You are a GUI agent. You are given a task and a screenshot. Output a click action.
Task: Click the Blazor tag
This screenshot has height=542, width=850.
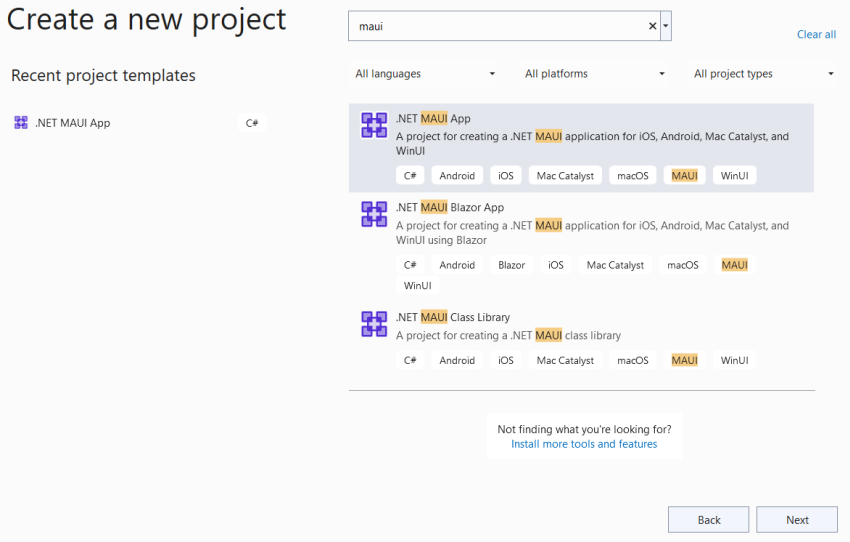pyautogui.click(x=512, y=265)
